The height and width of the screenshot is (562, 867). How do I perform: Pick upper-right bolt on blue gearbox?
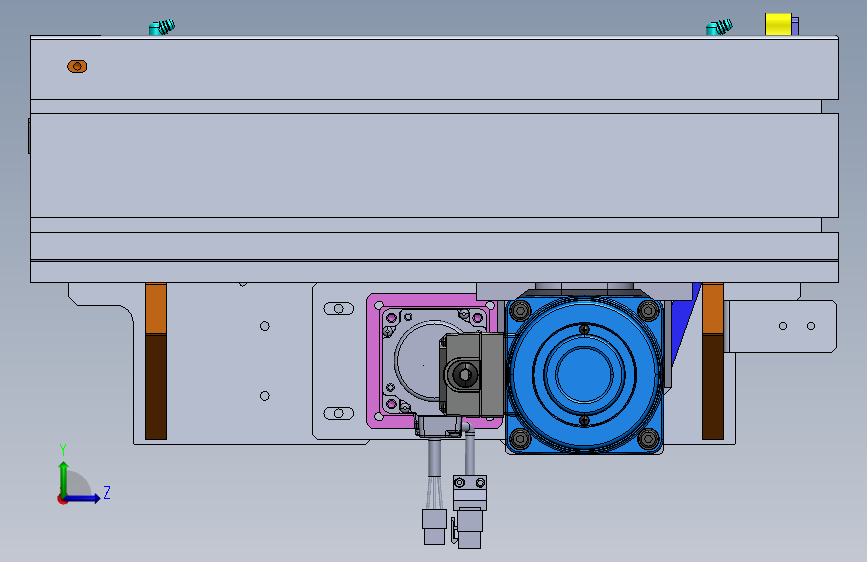pos(648,310)
